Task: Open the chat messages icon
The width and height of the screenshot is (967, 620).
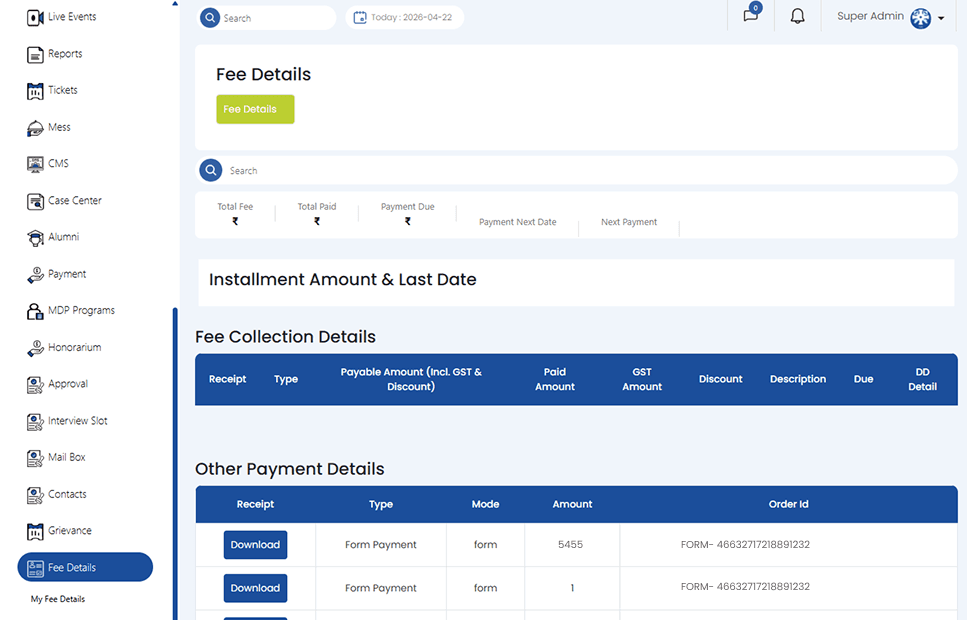Action: [751, 14]
